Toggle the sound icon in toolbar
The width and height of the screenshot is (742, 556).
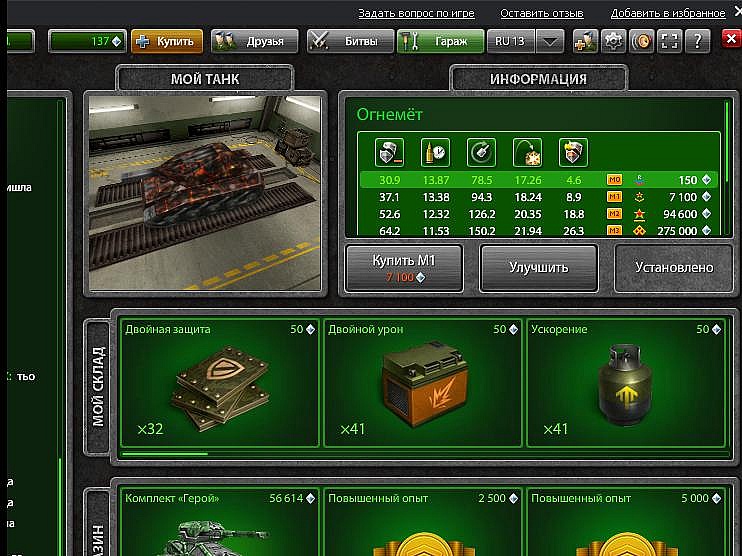pos(641,41)
